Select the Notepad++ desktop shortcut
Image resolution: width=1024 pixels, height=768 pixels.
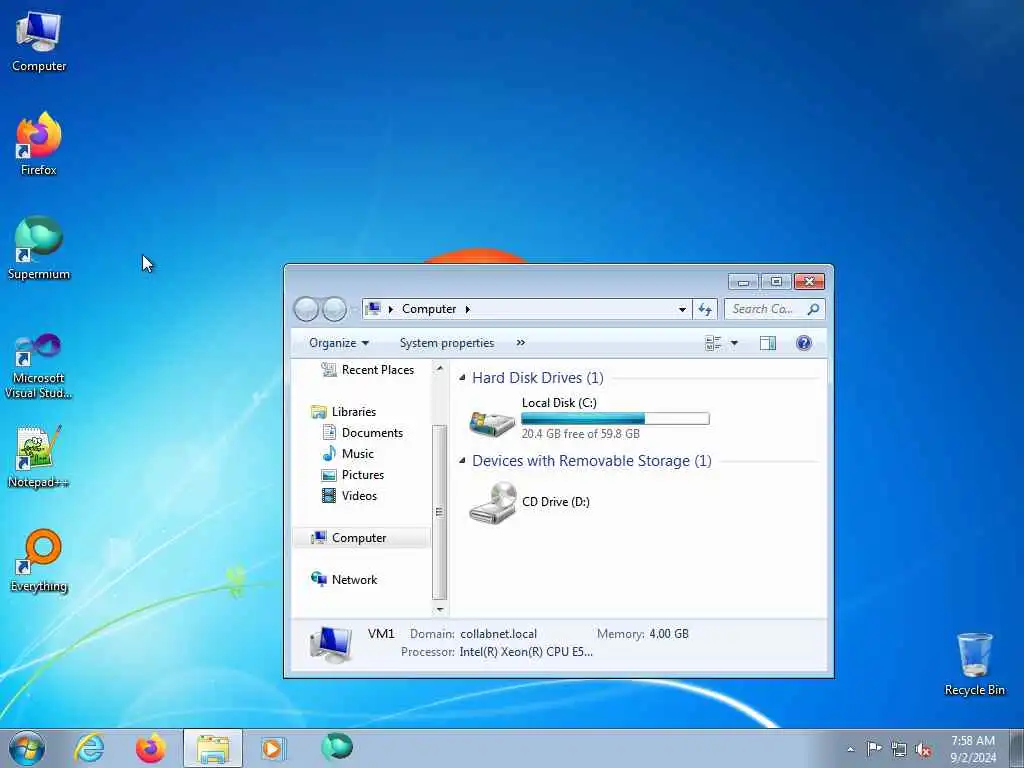[39, 456]
